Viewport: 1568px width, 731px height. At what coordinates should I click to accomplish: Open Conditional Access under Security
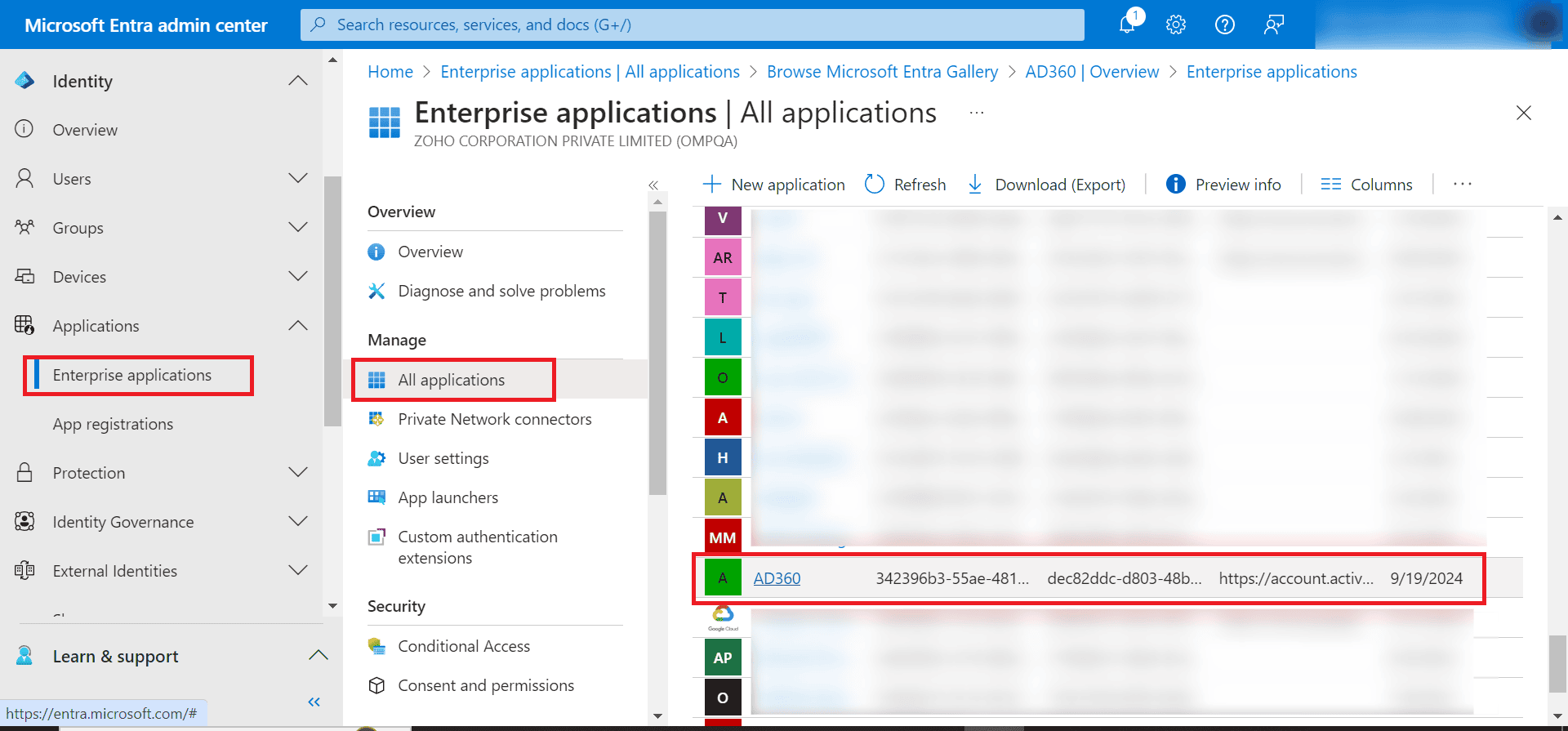(x=464, y=646)
